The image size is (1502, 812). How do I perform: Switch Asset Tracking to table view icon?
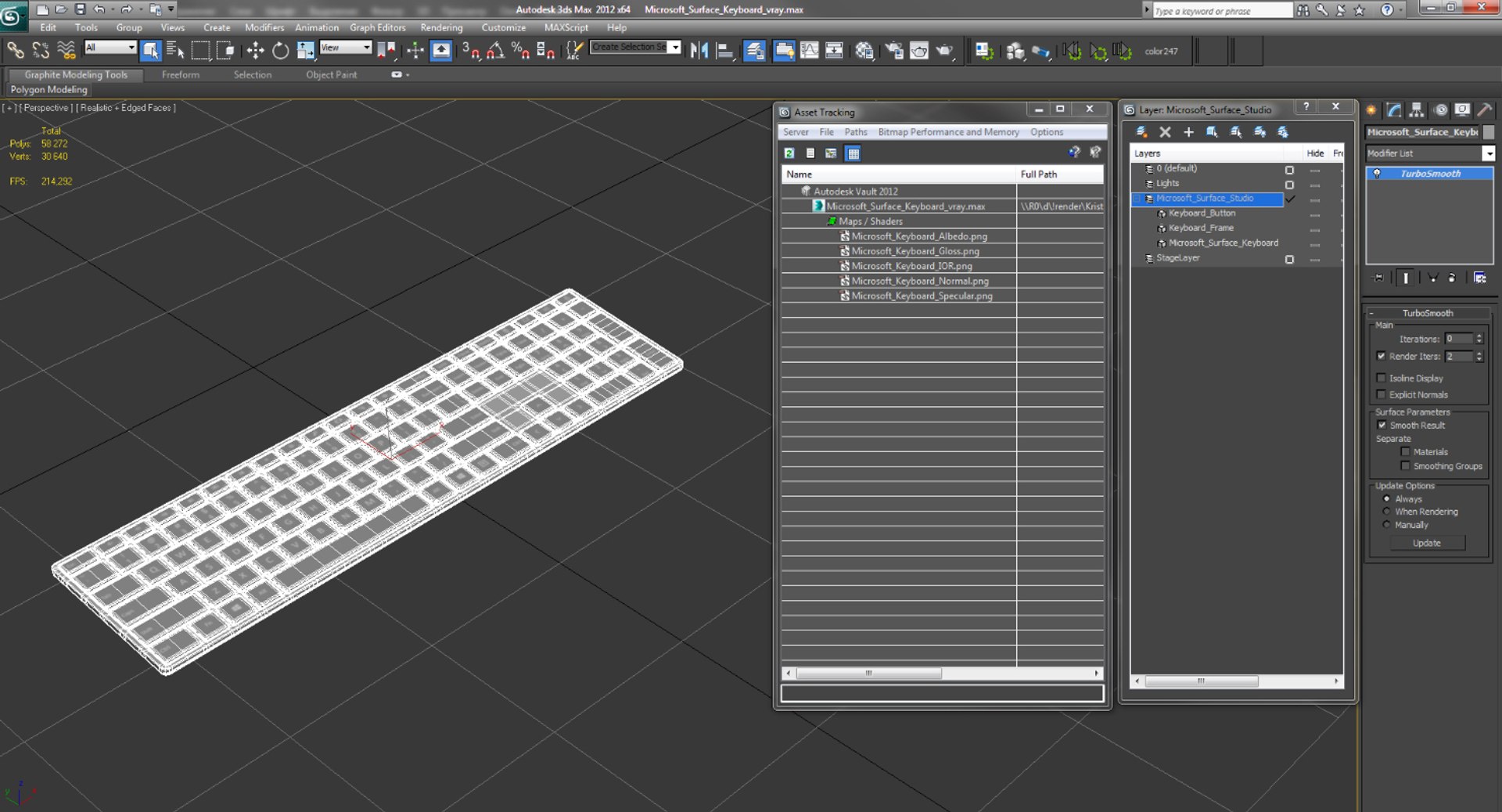point(853,153)
